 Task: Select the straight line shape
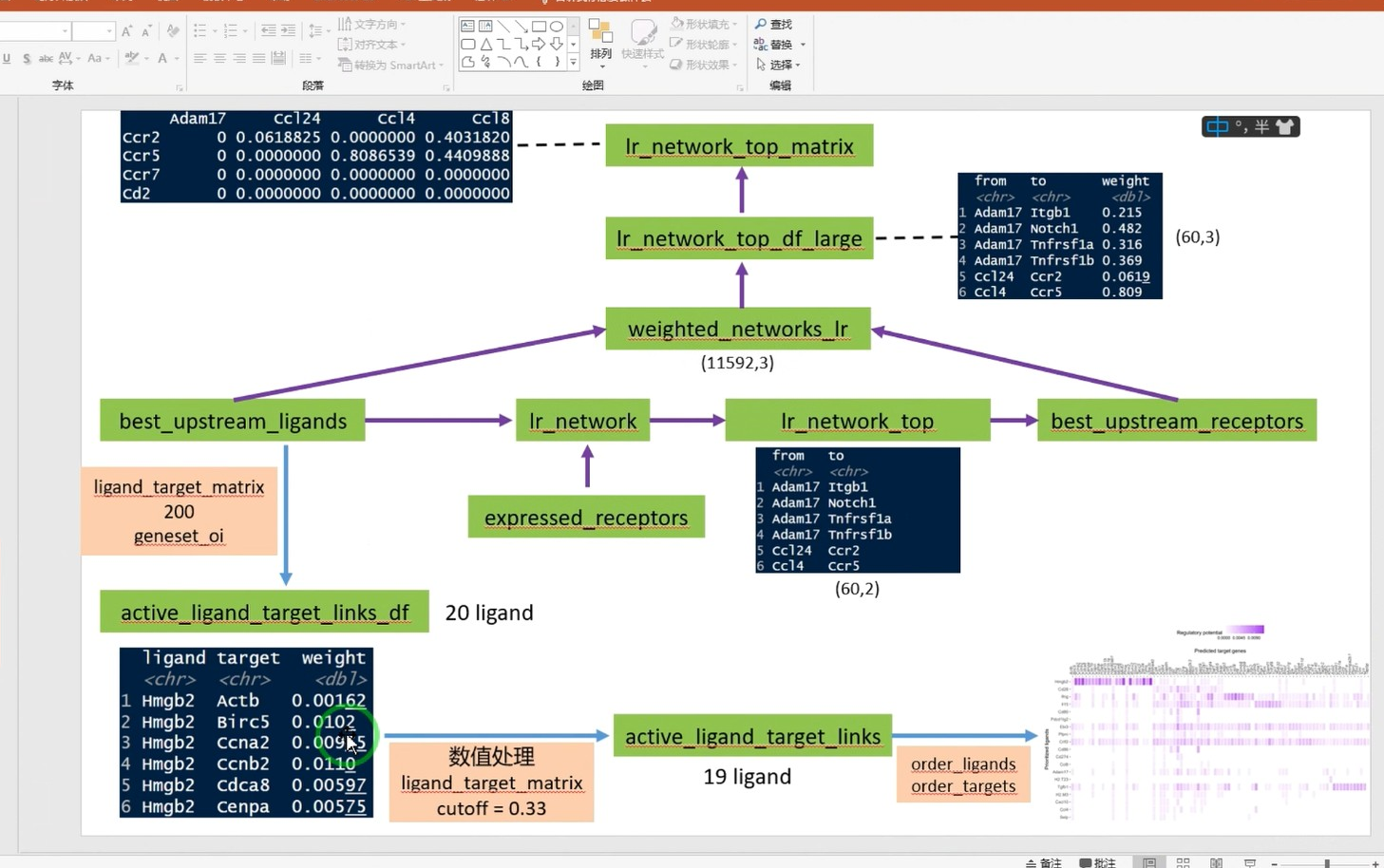pos(503,26)
